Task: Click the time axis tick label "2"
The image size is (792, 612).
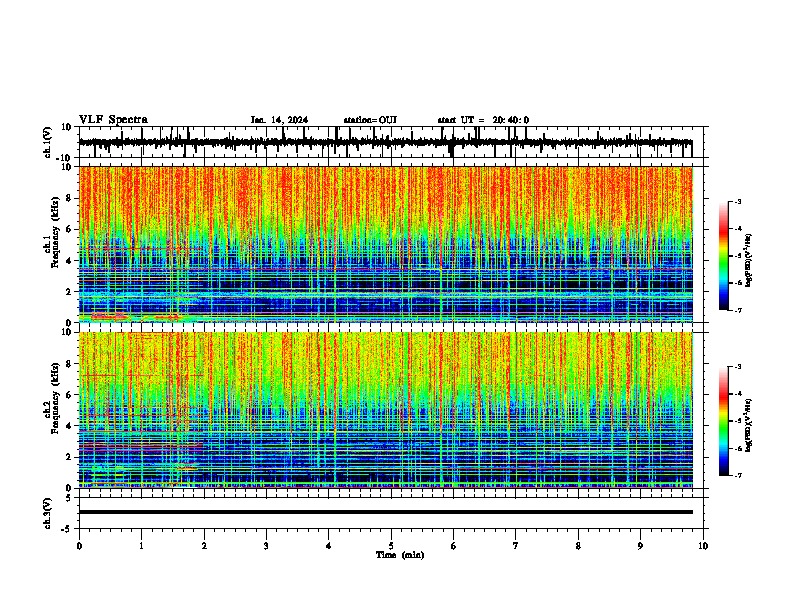Action: tap(204, 546)
